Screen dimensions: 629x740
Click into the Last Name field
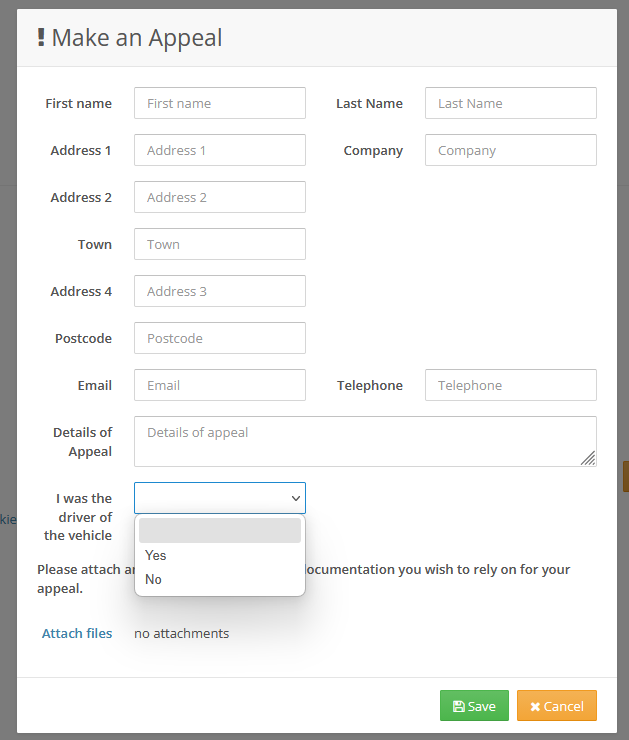pos(510,103)
